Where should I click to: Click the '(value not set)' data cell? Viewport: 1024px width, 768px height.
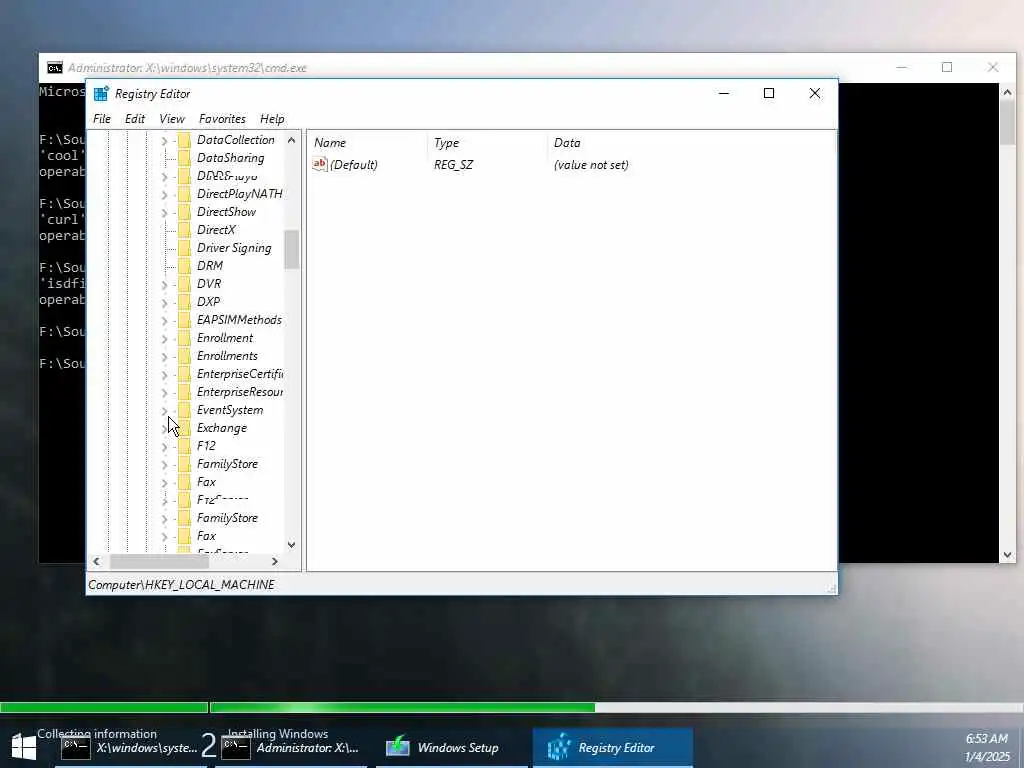(x=591, y=165)
